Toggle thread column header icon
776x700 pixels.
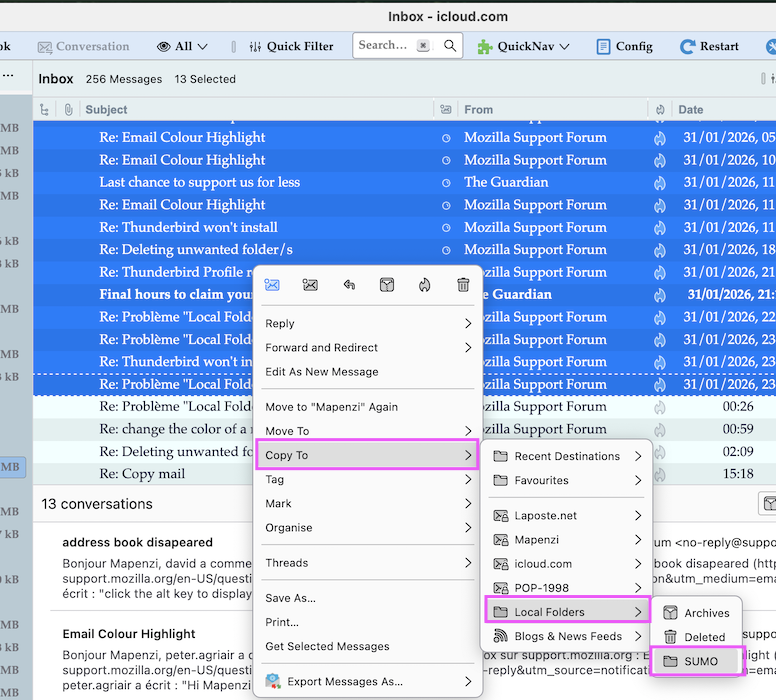coord(45,110)
